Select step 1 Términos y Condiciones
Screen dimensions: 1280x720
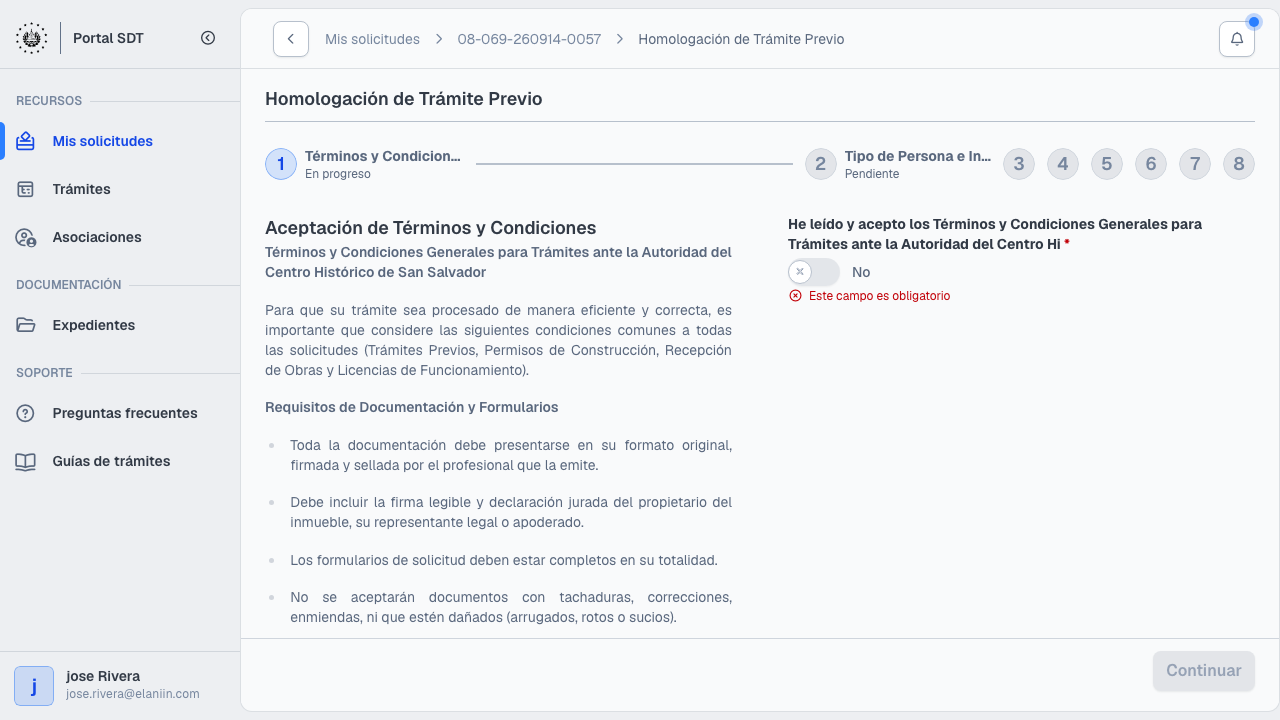(x=365, y=164)
